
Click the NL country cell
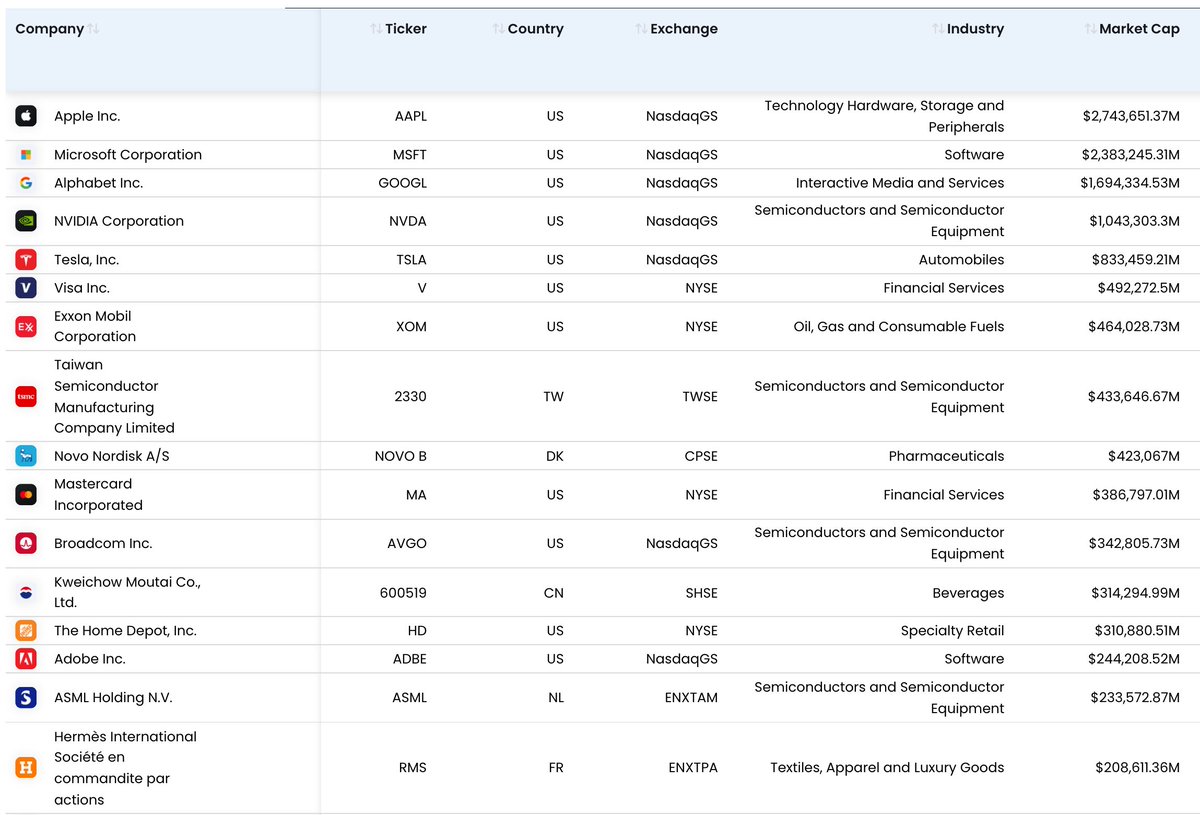[x=556, y=698]
